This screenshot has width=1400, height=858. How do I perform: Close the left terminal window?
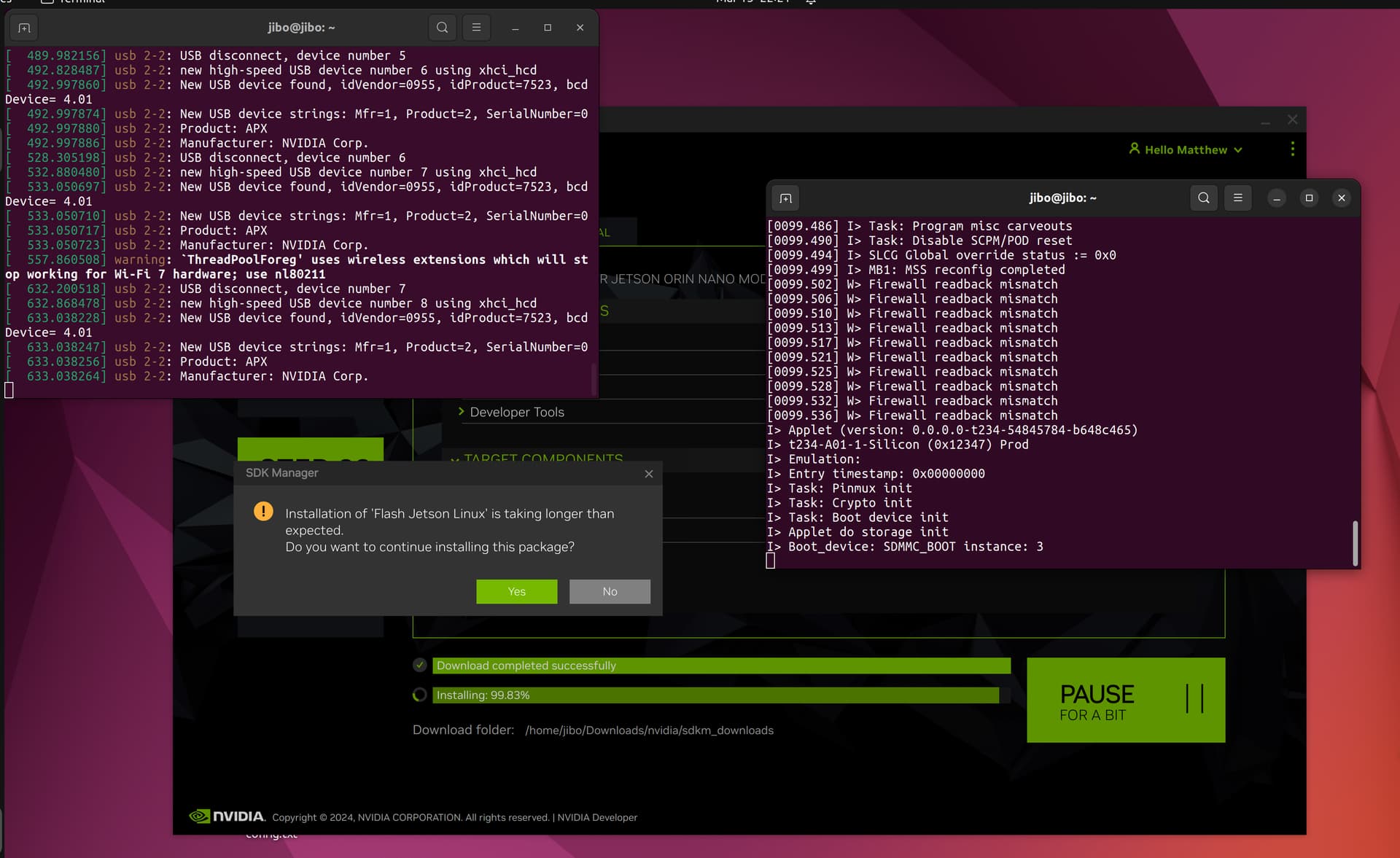click(x=580, y=28)
